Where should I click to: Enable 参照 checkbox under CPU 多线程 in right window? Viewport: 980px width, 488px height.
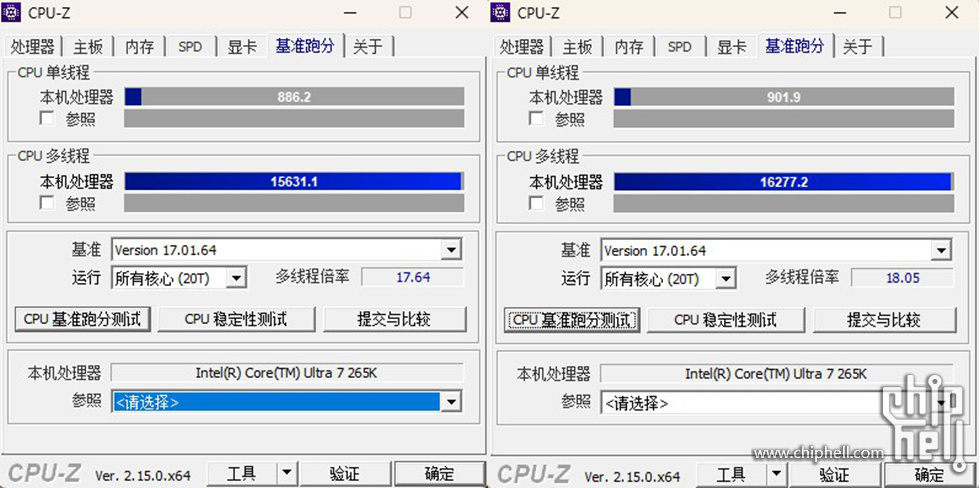536,202
